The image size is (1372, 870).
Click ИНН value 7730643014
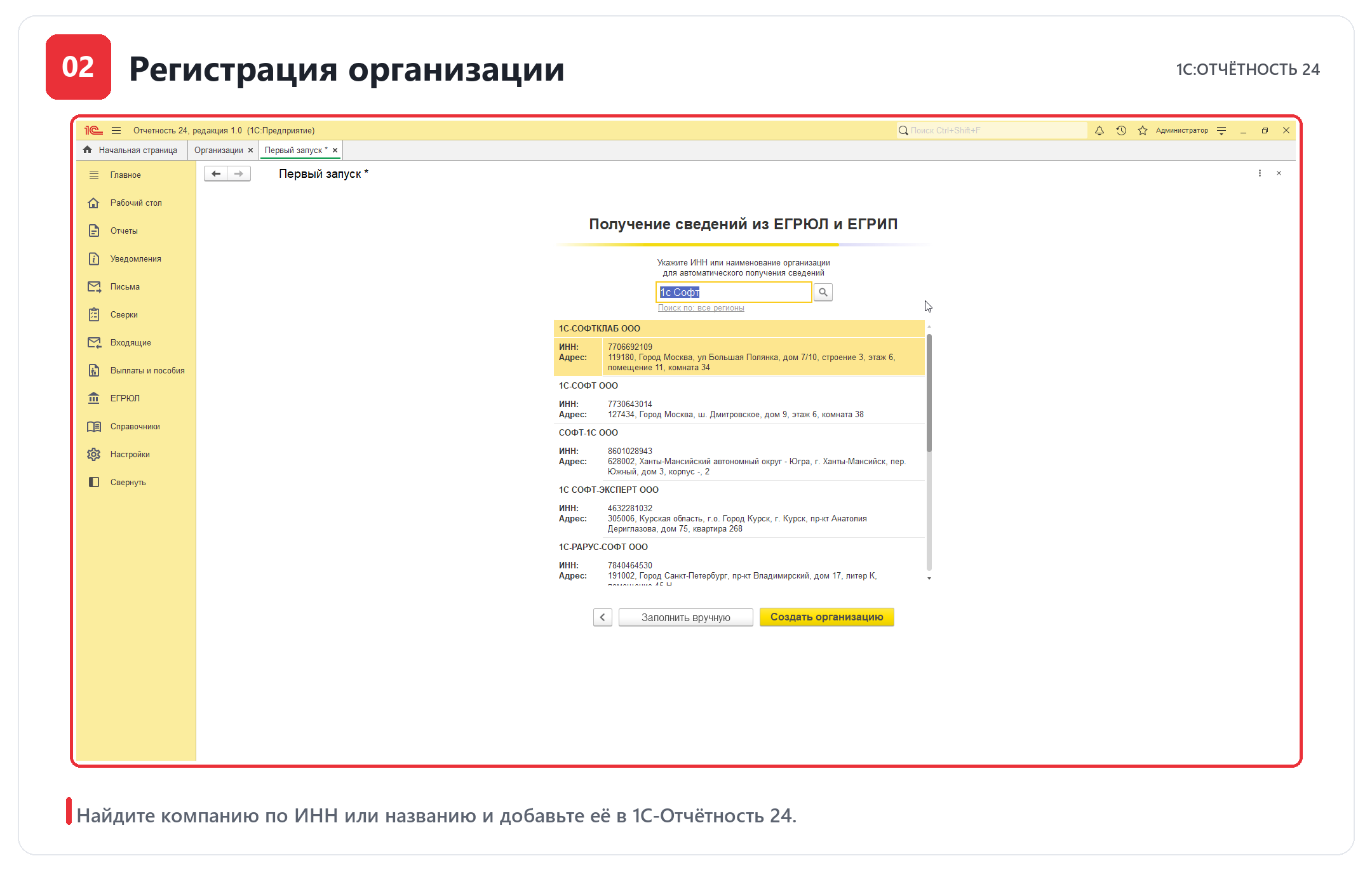point(630,405)
